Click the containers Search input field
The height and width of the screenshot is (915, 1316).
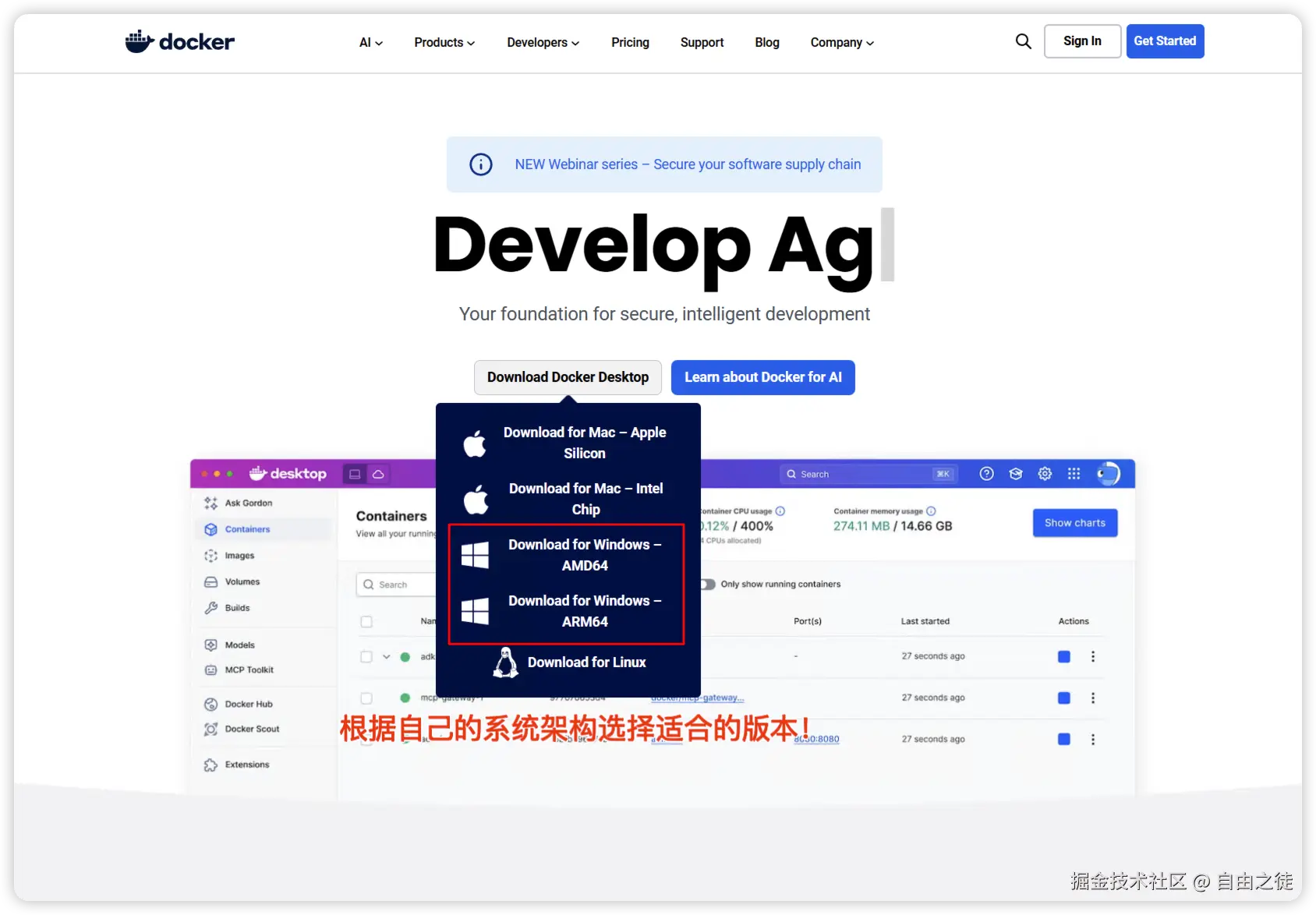(396, 585)
